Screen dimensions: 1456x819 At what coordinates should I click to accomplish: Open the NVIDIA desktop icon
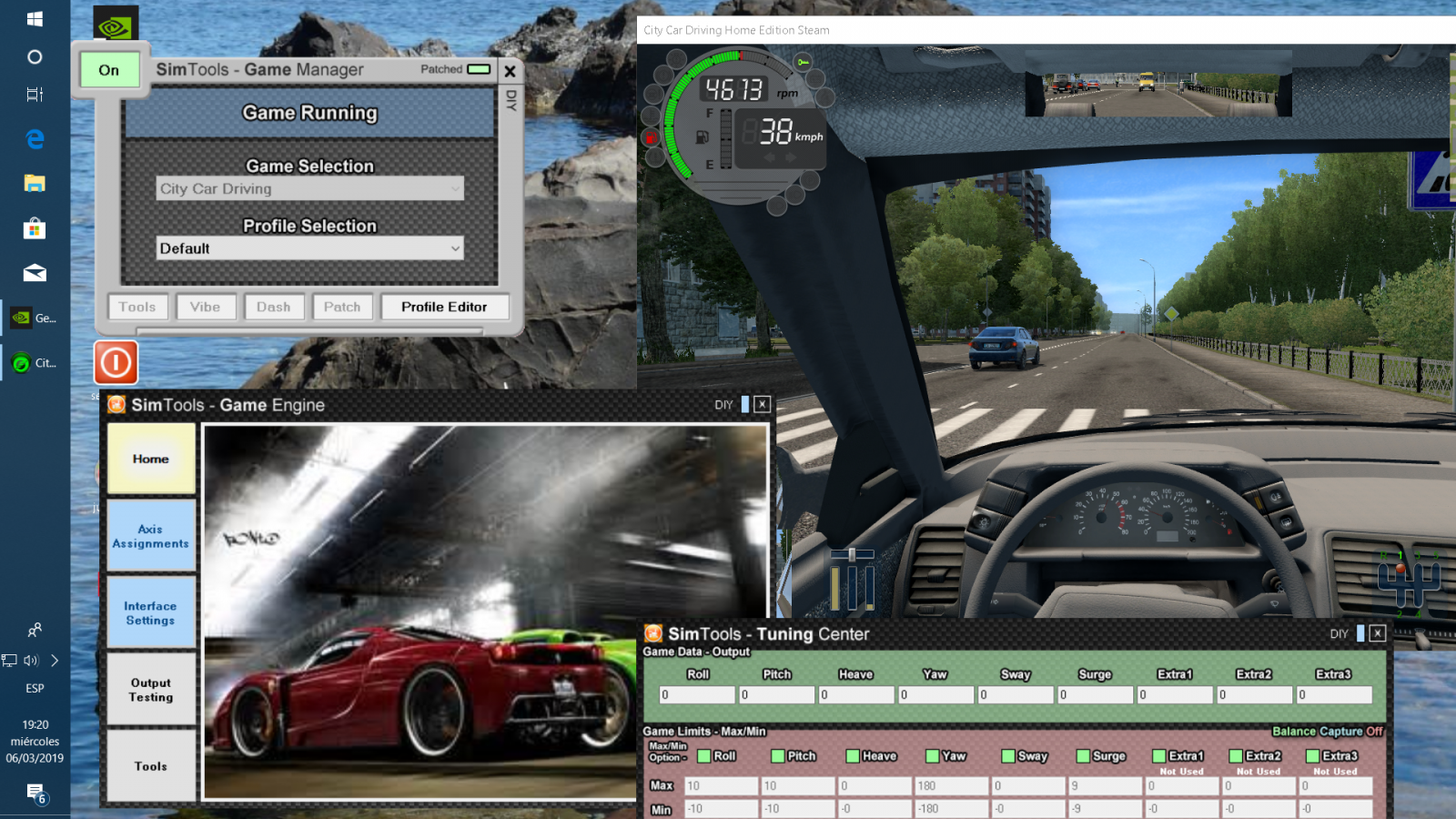click(116, 25)
